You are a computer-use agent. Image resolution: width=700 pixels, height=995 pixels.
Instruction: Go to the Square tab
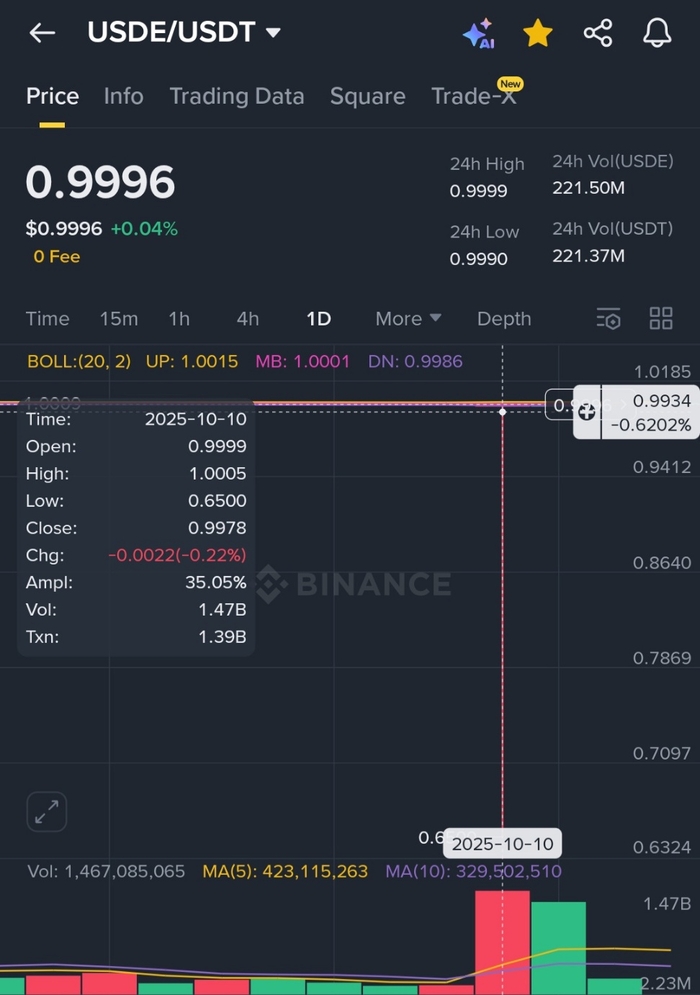(x=367, y=96)
